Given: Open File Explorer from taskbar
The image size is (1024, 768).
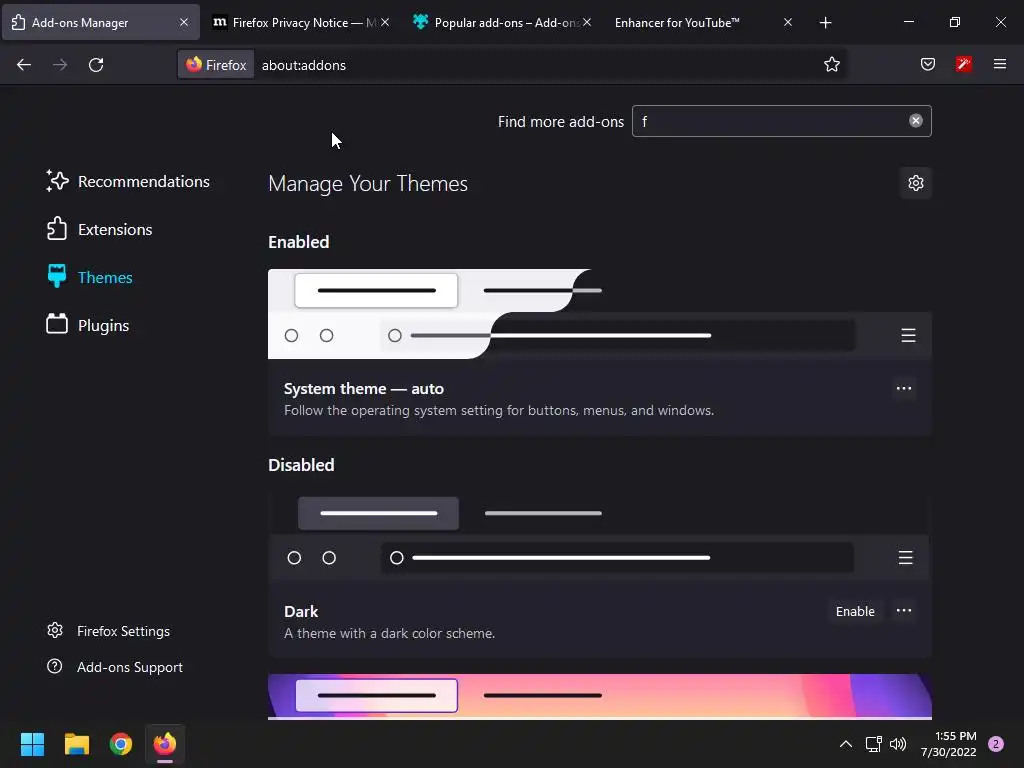Looking at the screenshot, I should pos(76,744).
